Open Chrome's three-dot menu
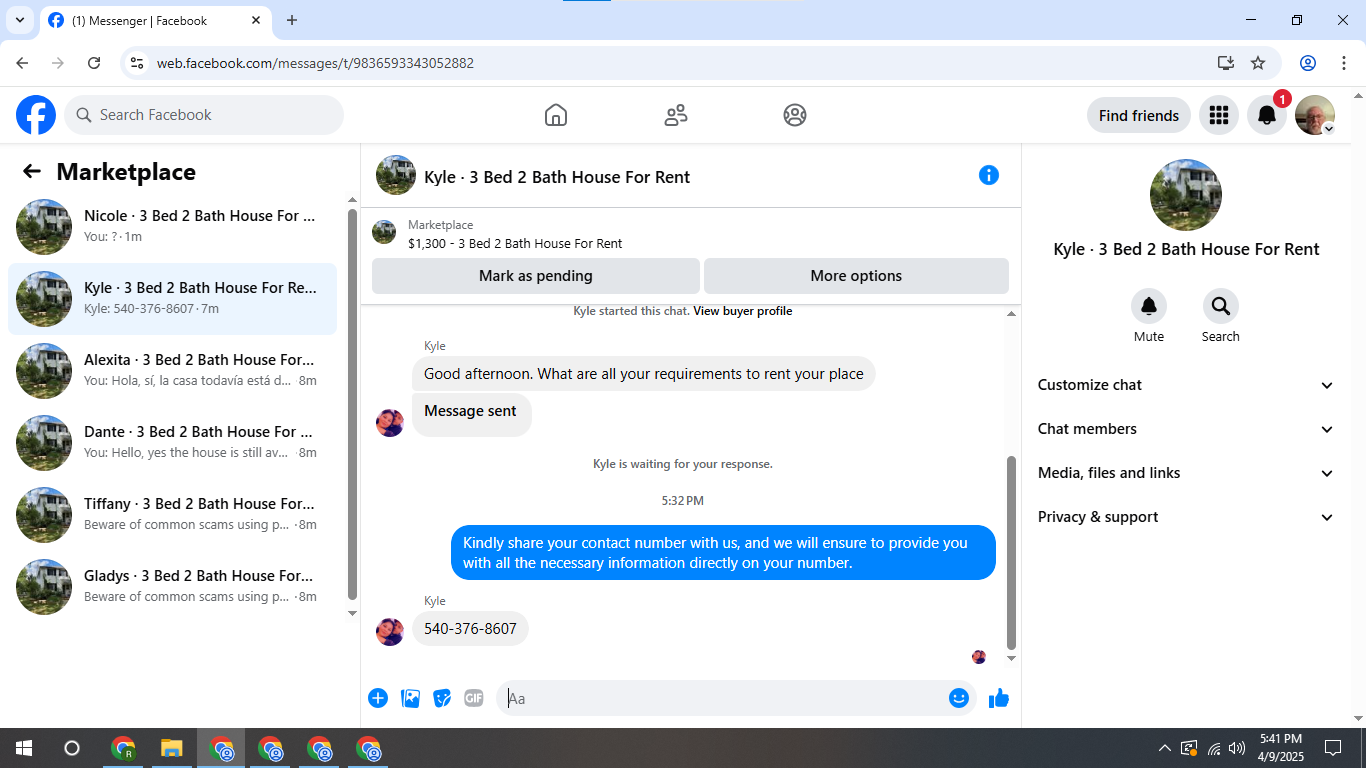Image resolution: width=1366 pixels, height=768 pixels. (x=1343, y=63)
